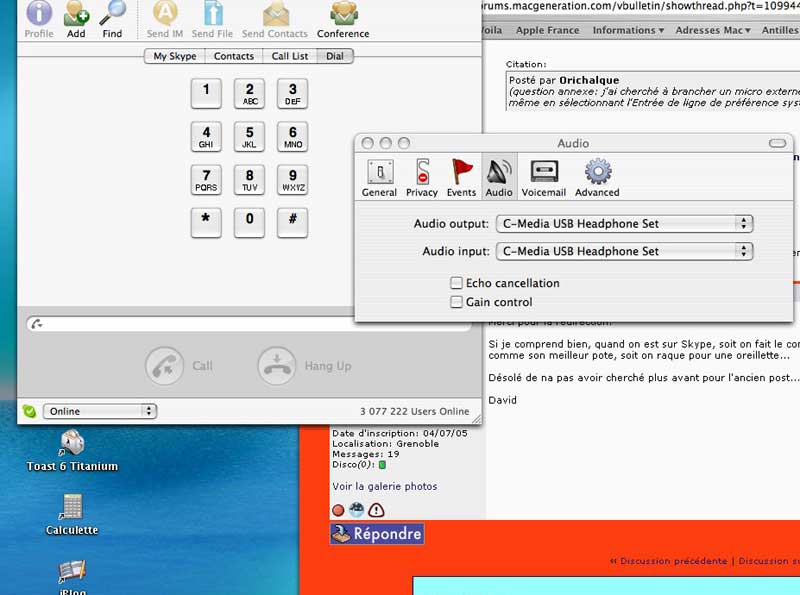Open the Calculette desktop icon
Image resolution: width=800 pixels, height=595 pixels.
click(72, 506)
